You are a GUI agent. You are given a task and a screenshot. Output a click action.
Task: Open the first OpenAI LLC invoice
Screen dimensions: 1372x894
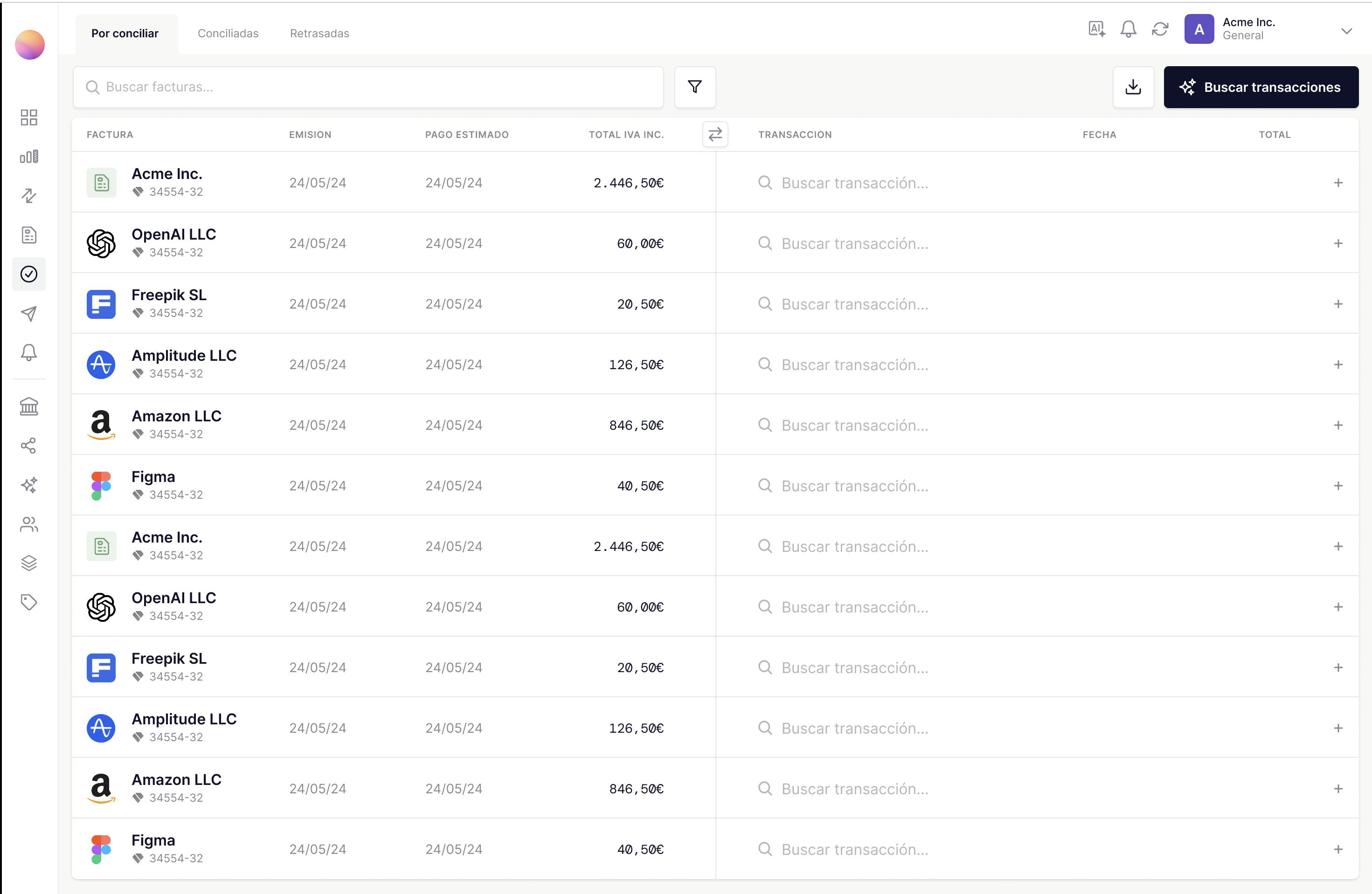173,235
